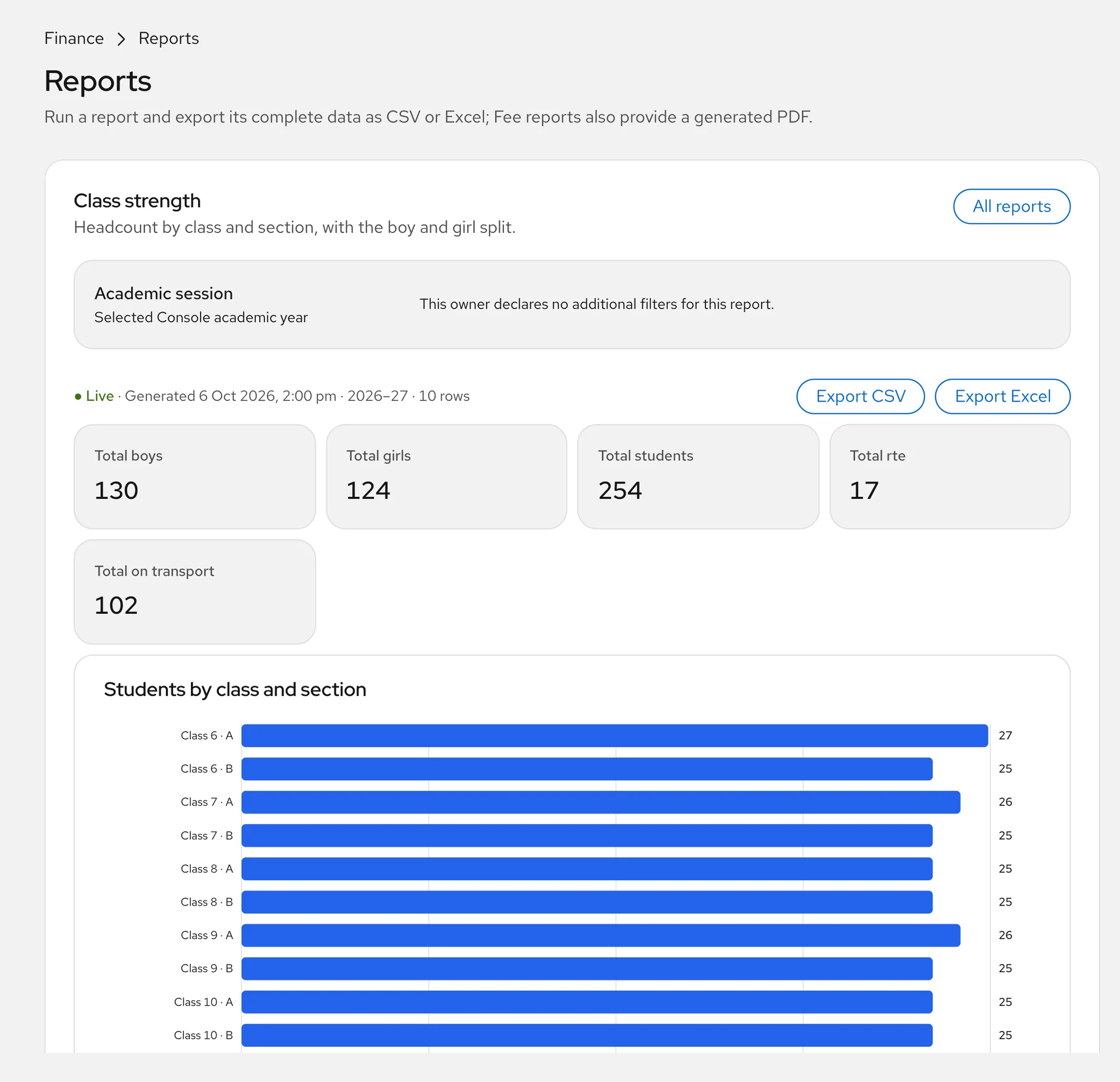Click the Class 7 · A bar

[x=601, y=802]
